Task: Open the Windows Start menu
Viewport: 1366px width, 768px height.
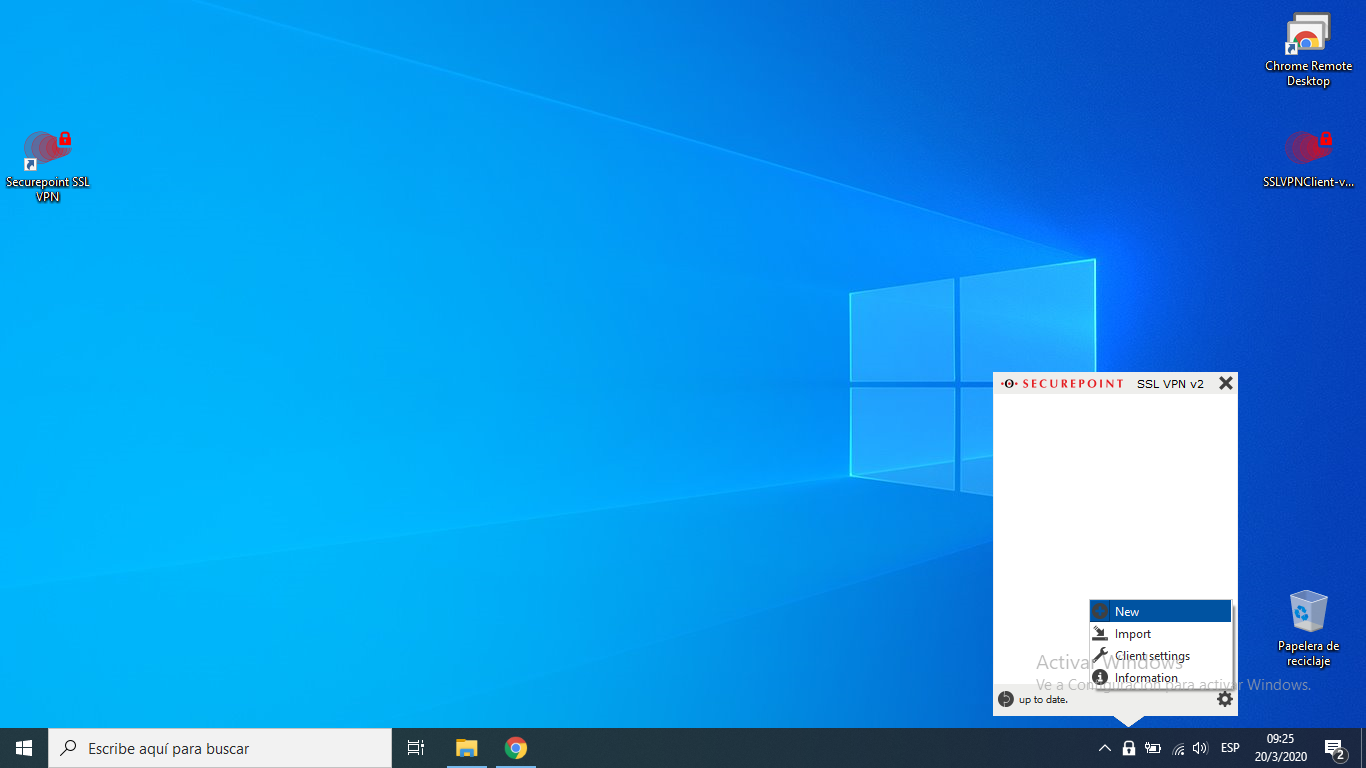Action: (24, 748)
